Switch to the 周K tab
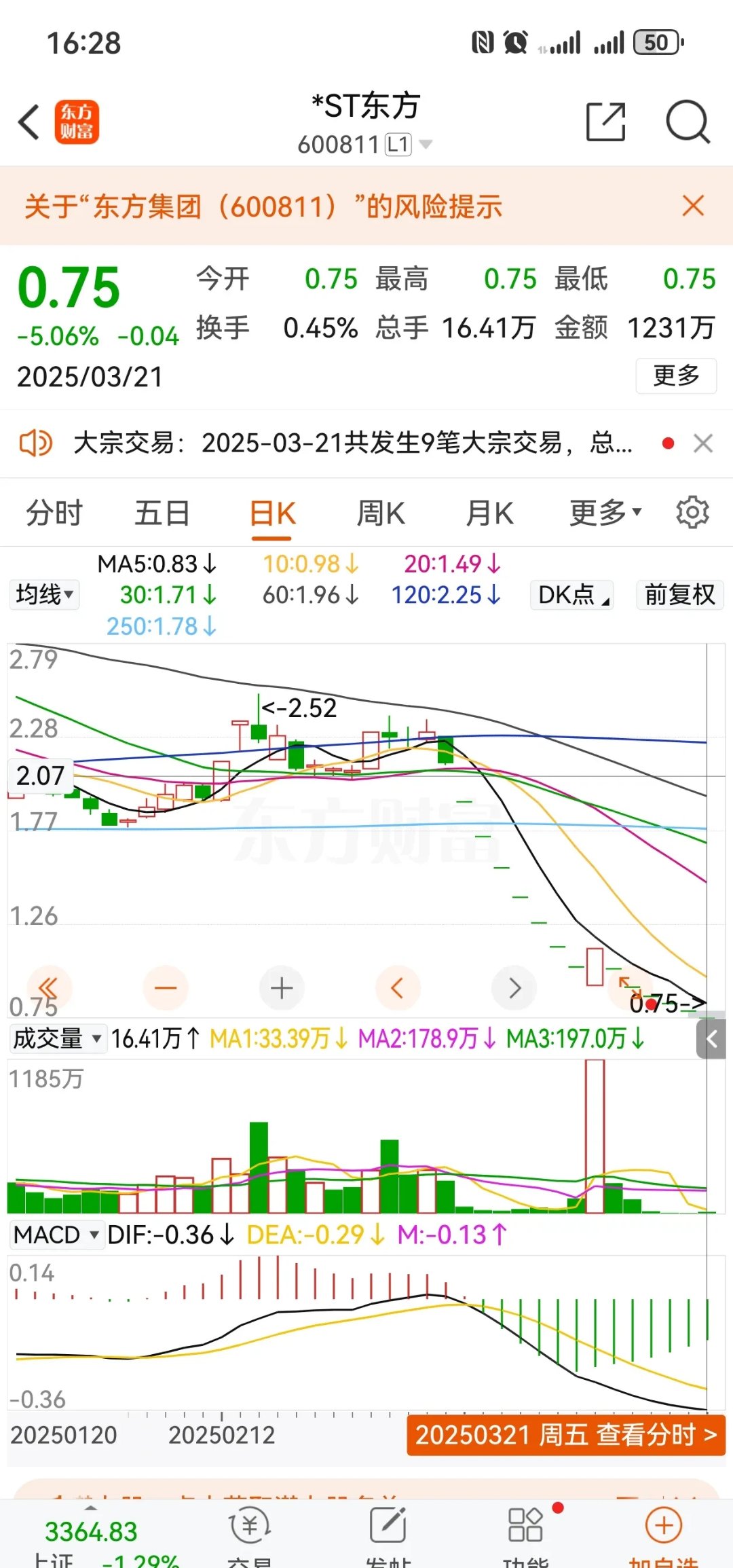 pyautogui.click(x=381, y=513)
